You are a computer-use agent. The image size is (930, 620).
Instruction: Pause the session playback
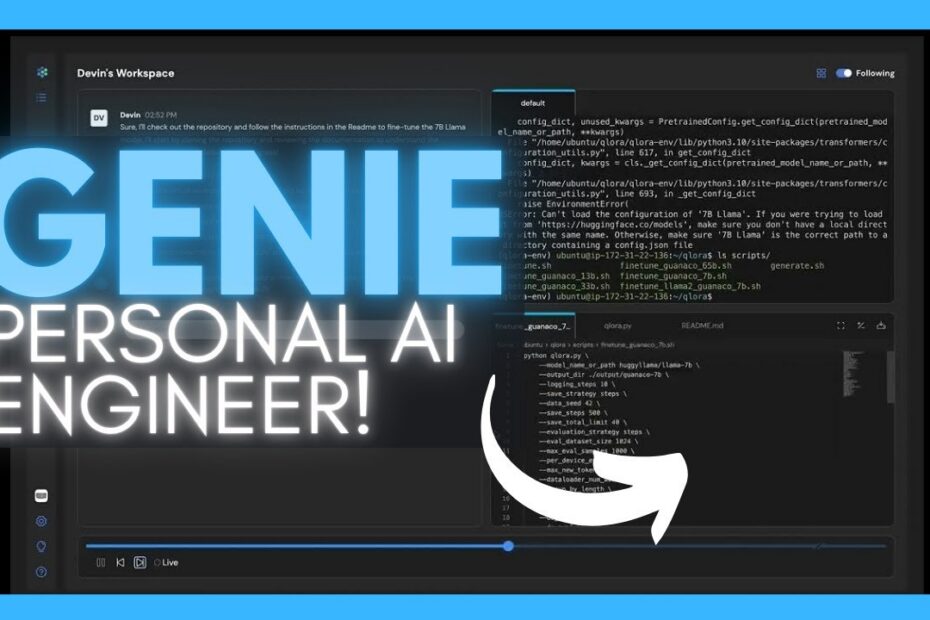click(101, 562)
